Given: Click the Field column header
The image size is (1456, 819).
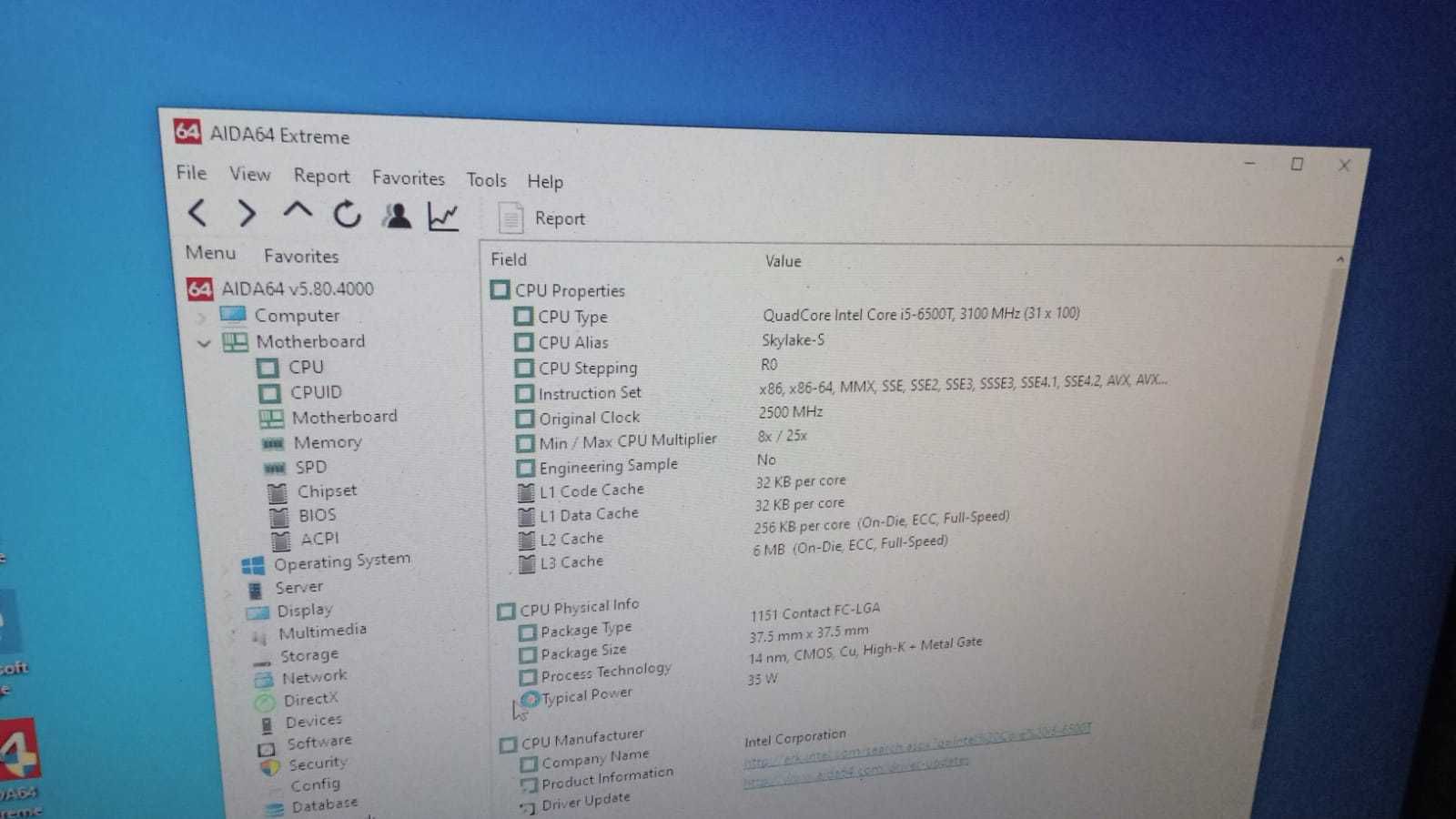Looking at the screenshot, I should point(509,259).
